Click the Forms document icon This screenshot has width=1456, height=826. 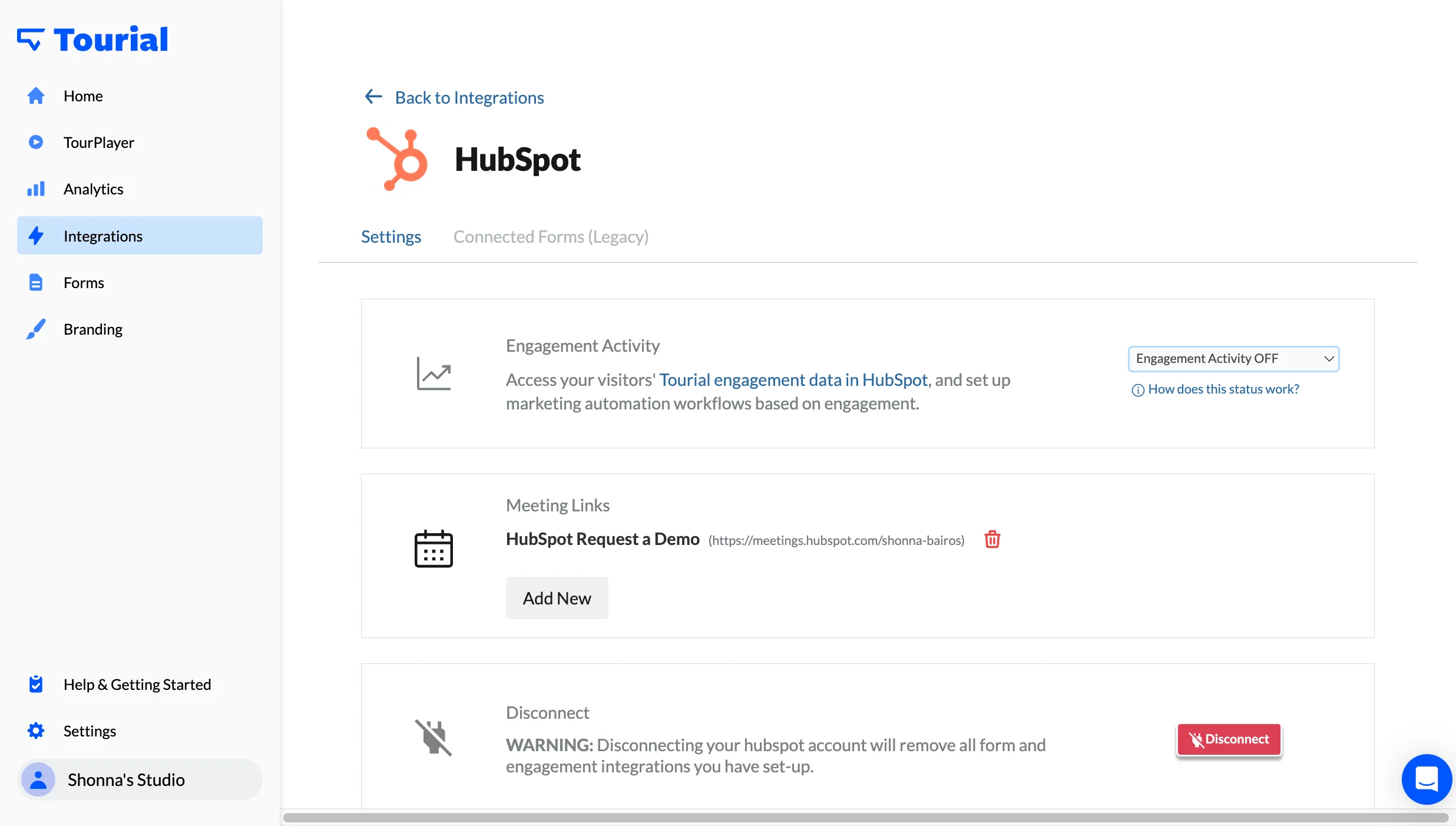(36, 282)
